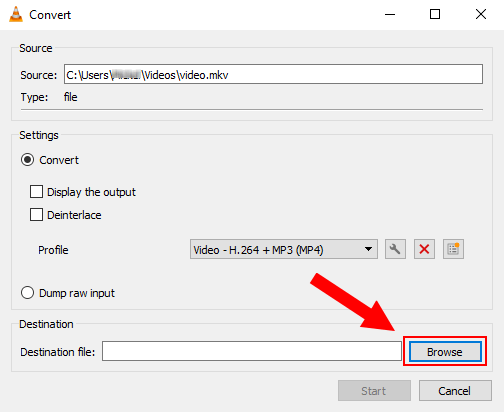The height and width of the screenshot is (412, 504).
Task: Close the Convert dialog window
Action: (481, 15)
